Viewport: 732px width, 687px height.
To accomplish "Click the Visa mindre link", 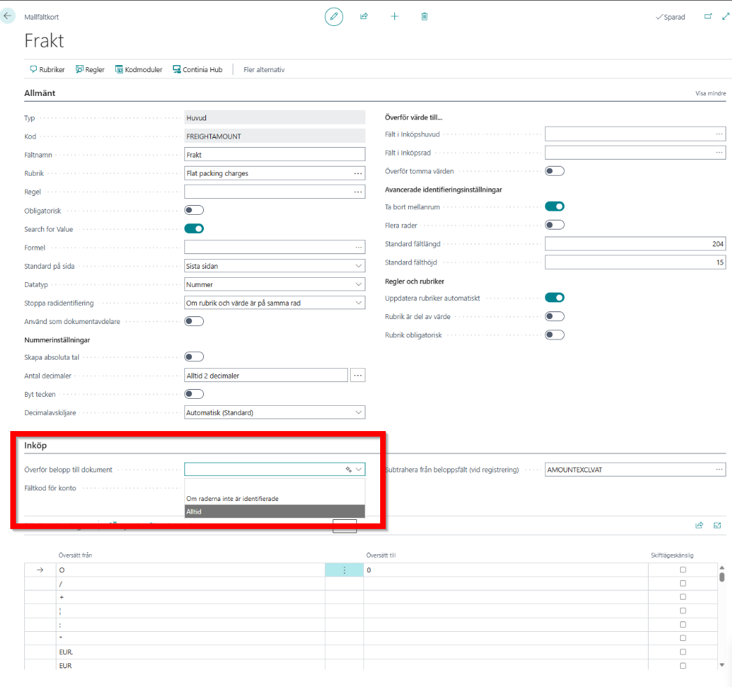I will pyautogui.click(x=709, y=93).
